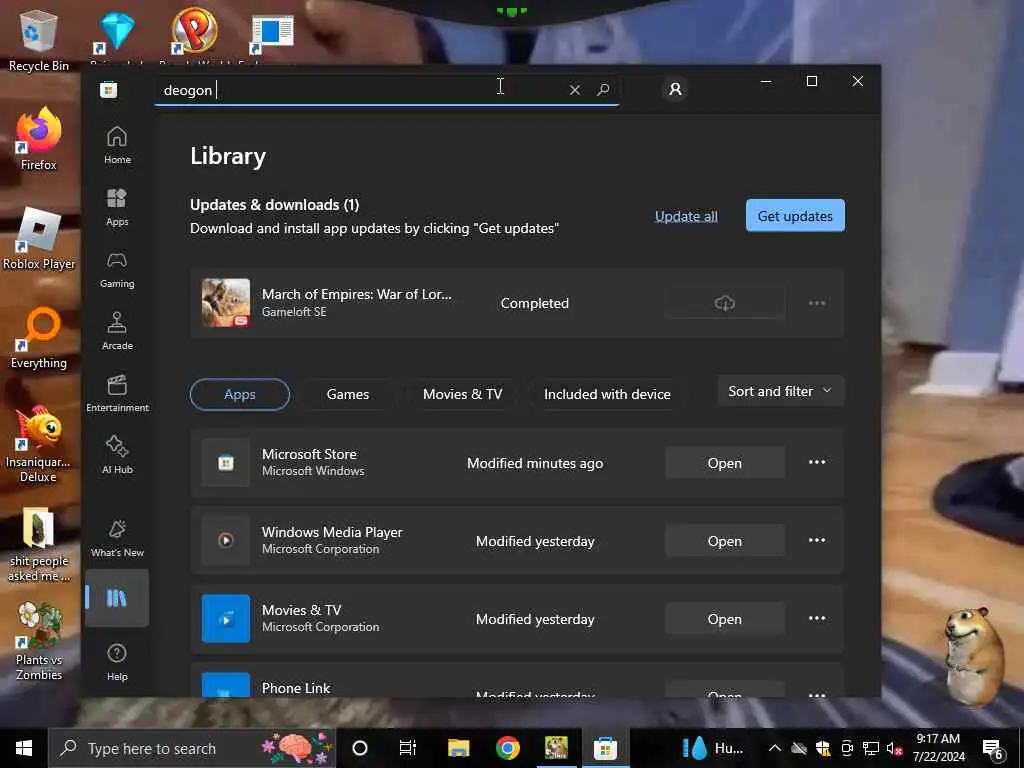
Task: Click 'Modified minutes ago' text
Action: (535, 463)
